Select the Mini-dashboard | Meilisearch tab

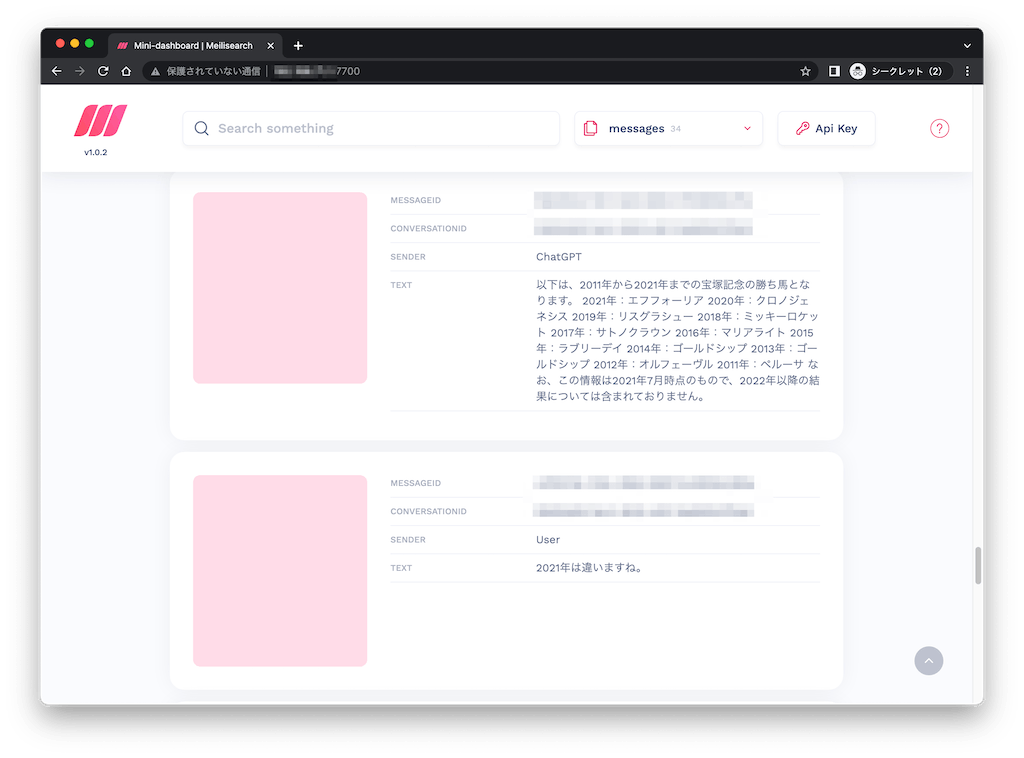click(x=195, y=46)
